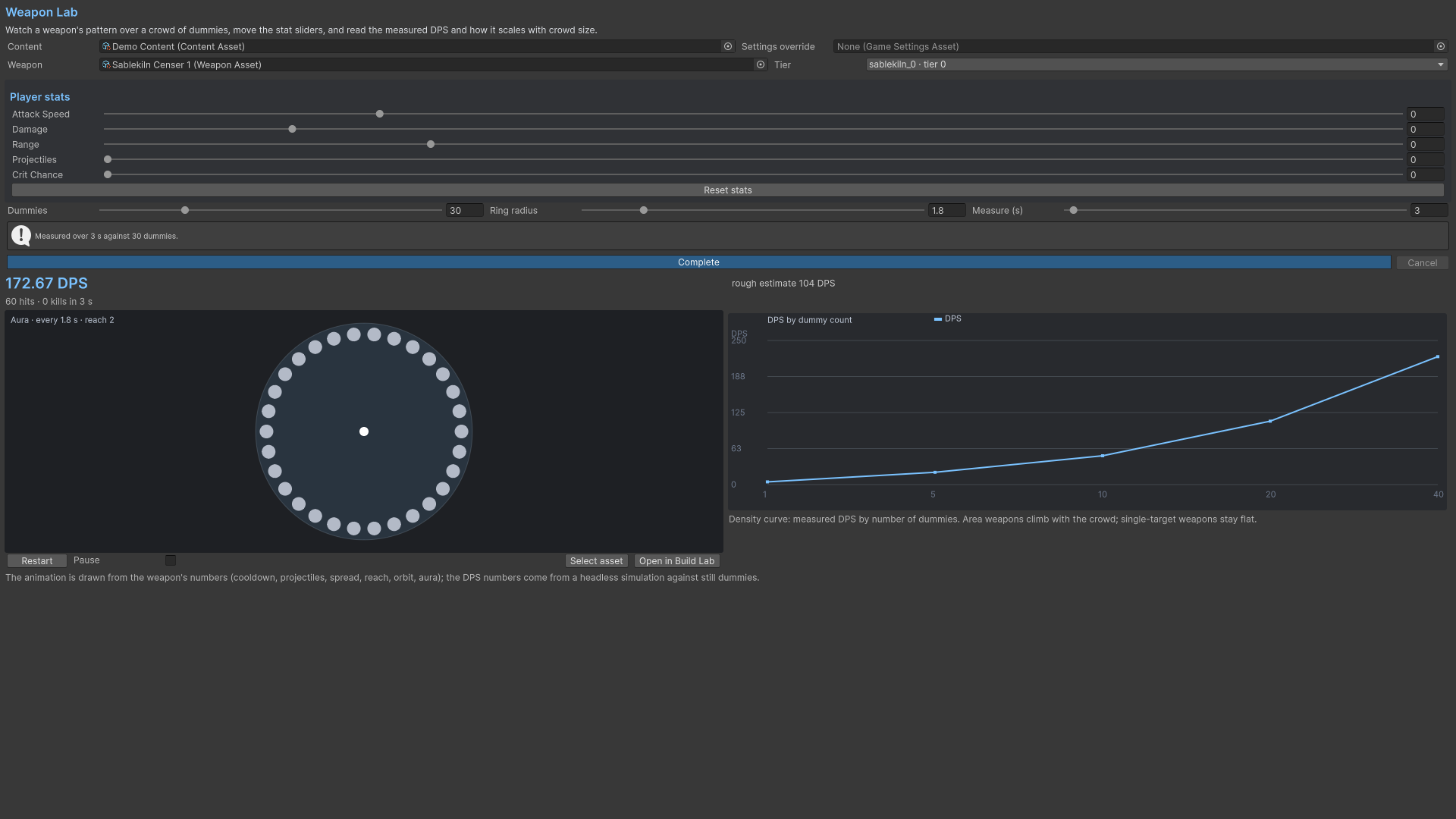This screenshot has width=1456, height=819.
Task: Click the Projectiles value field
Action: tap(1425, 160)
